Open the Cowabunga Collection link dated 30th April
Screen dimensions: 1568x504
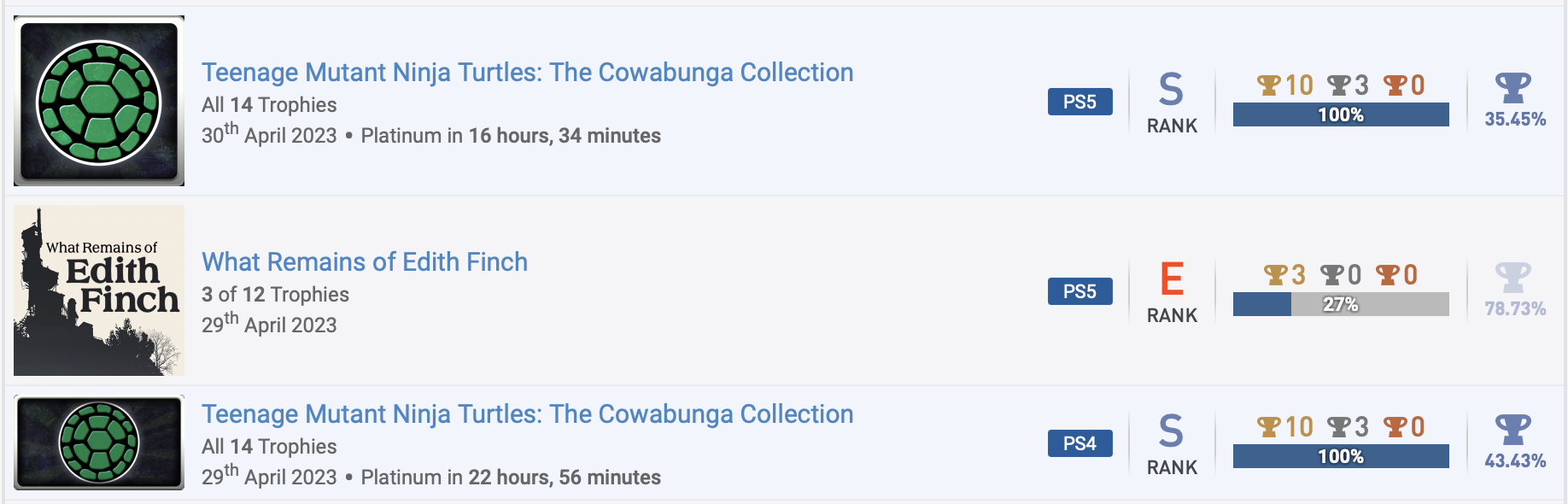click(x=527, y=73)
